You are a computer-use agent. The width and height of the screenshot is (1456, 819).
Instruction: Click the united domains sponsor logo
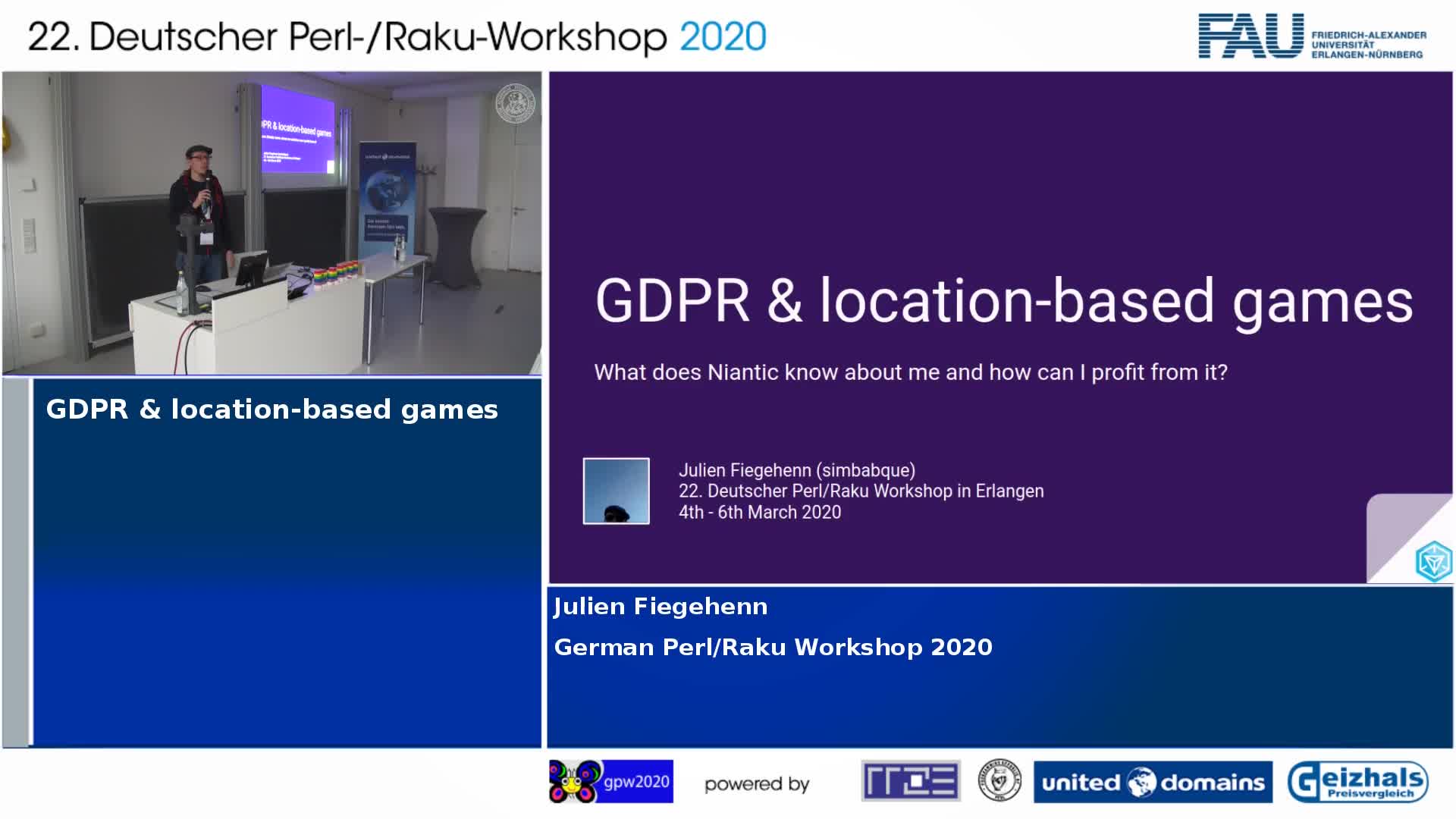pos(1153,782)
